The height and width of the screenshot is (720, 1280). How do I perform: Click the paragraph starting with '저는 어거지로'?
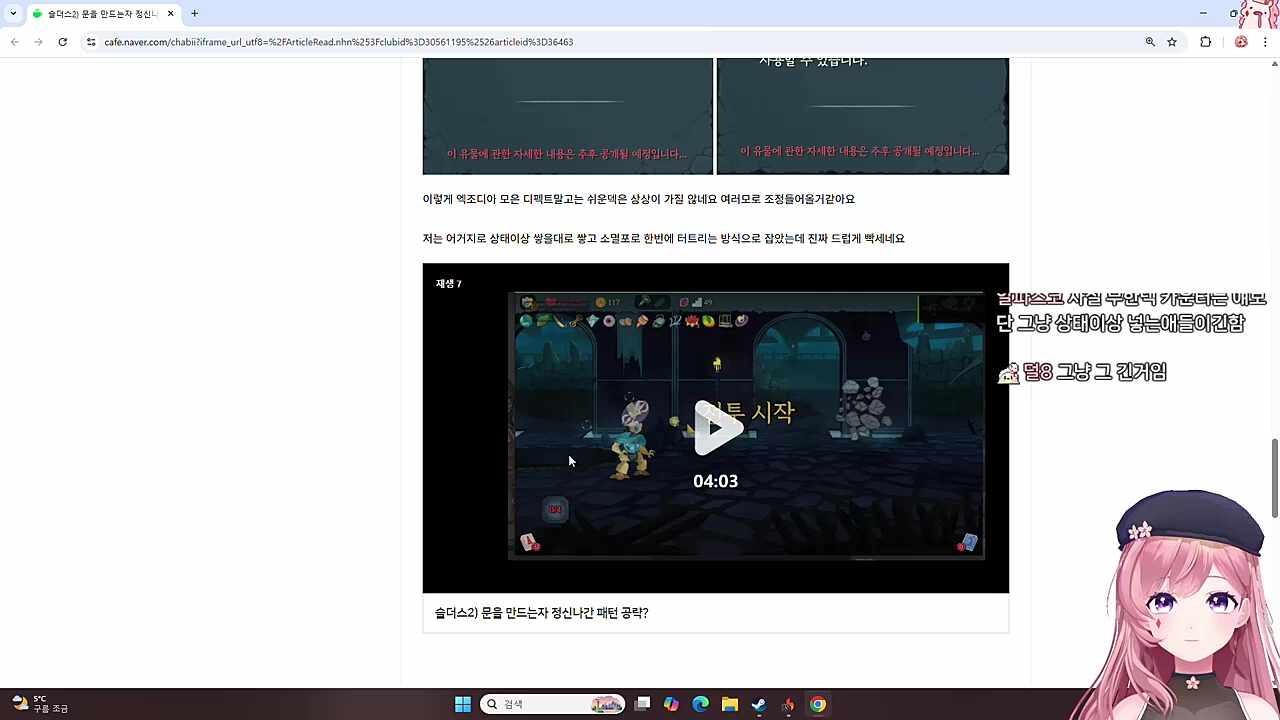point(664,238)
